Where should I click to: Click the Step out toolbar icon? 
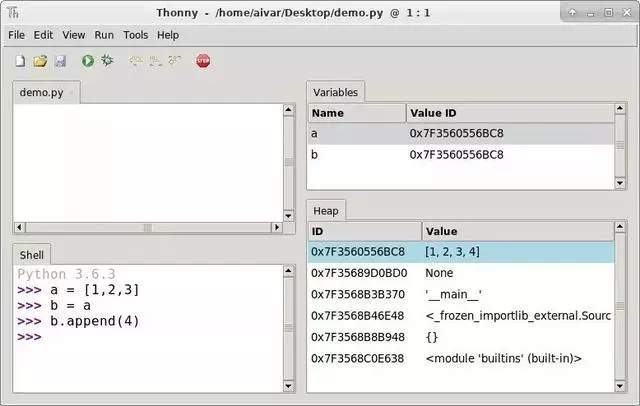(174, 61)
